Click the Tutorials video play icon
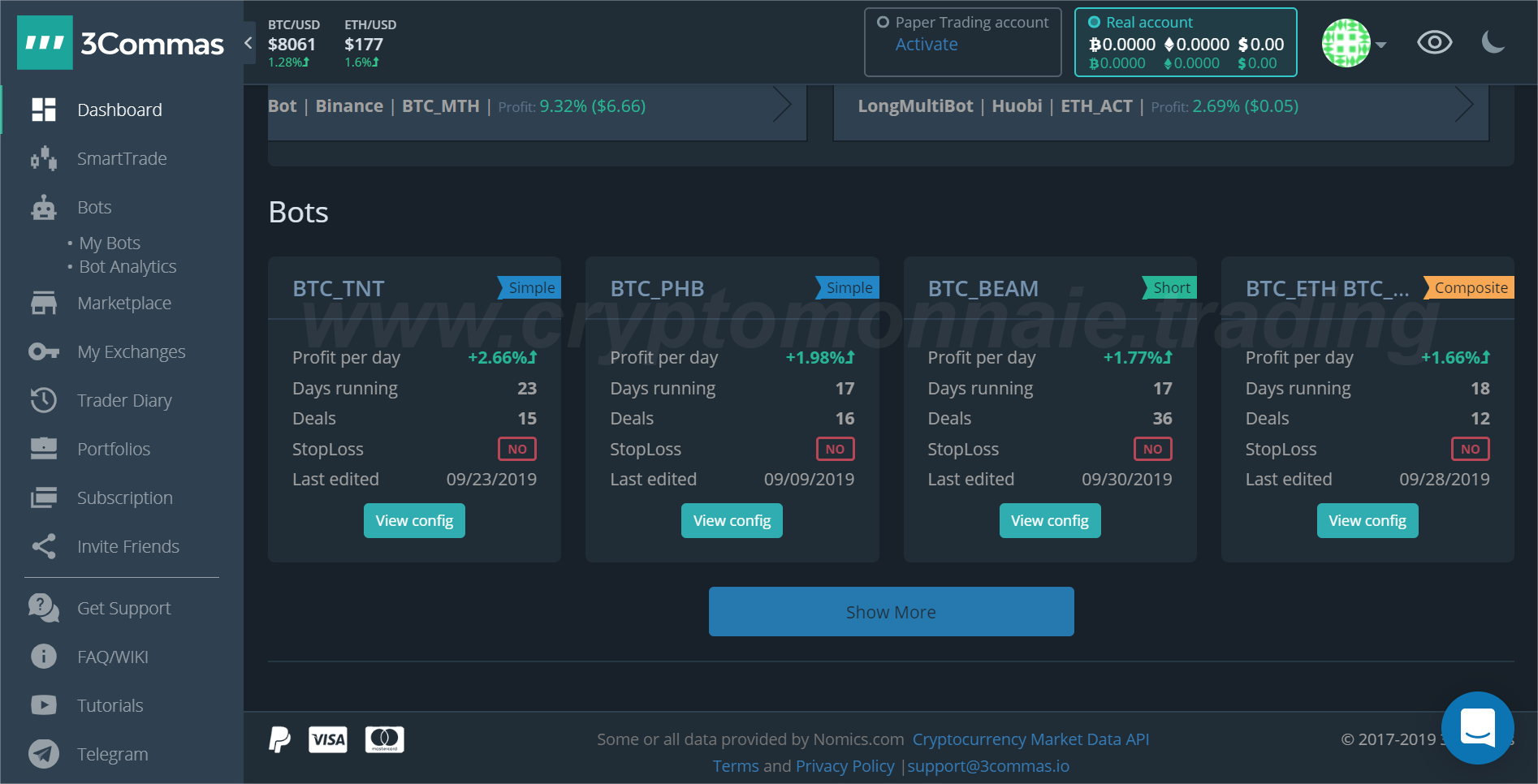Image resolution: width=1538 pixels, height=784 pixels. click(44, 705)
